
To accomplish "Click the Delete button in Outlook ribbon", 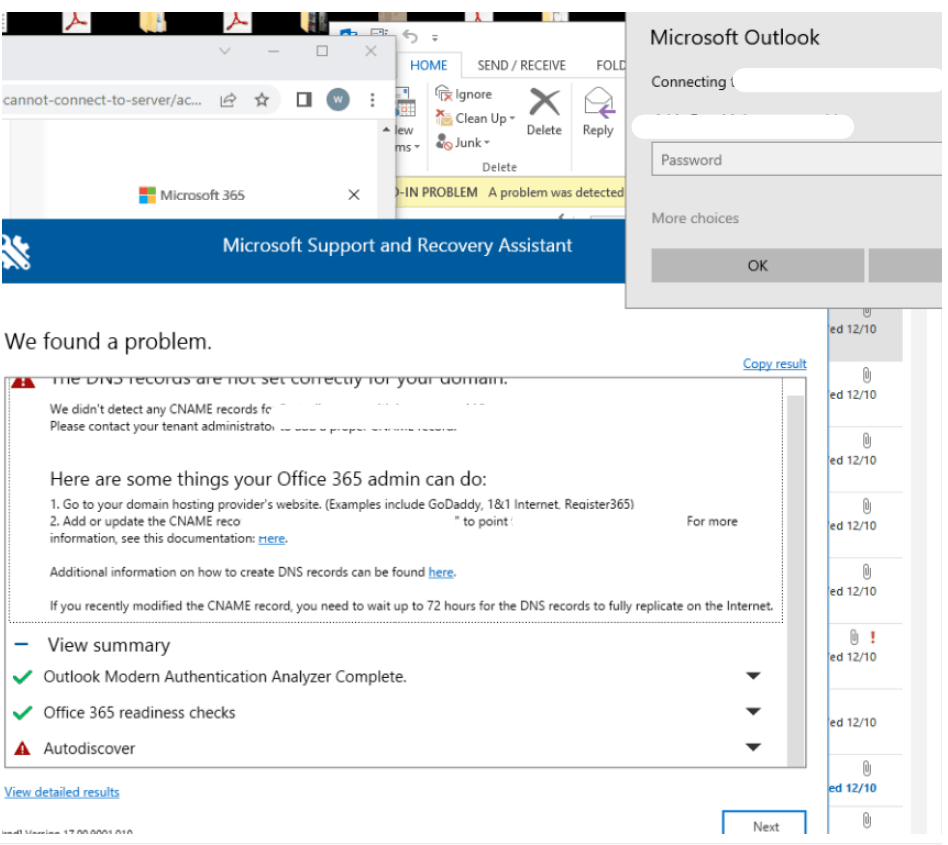I will point(544,112).
